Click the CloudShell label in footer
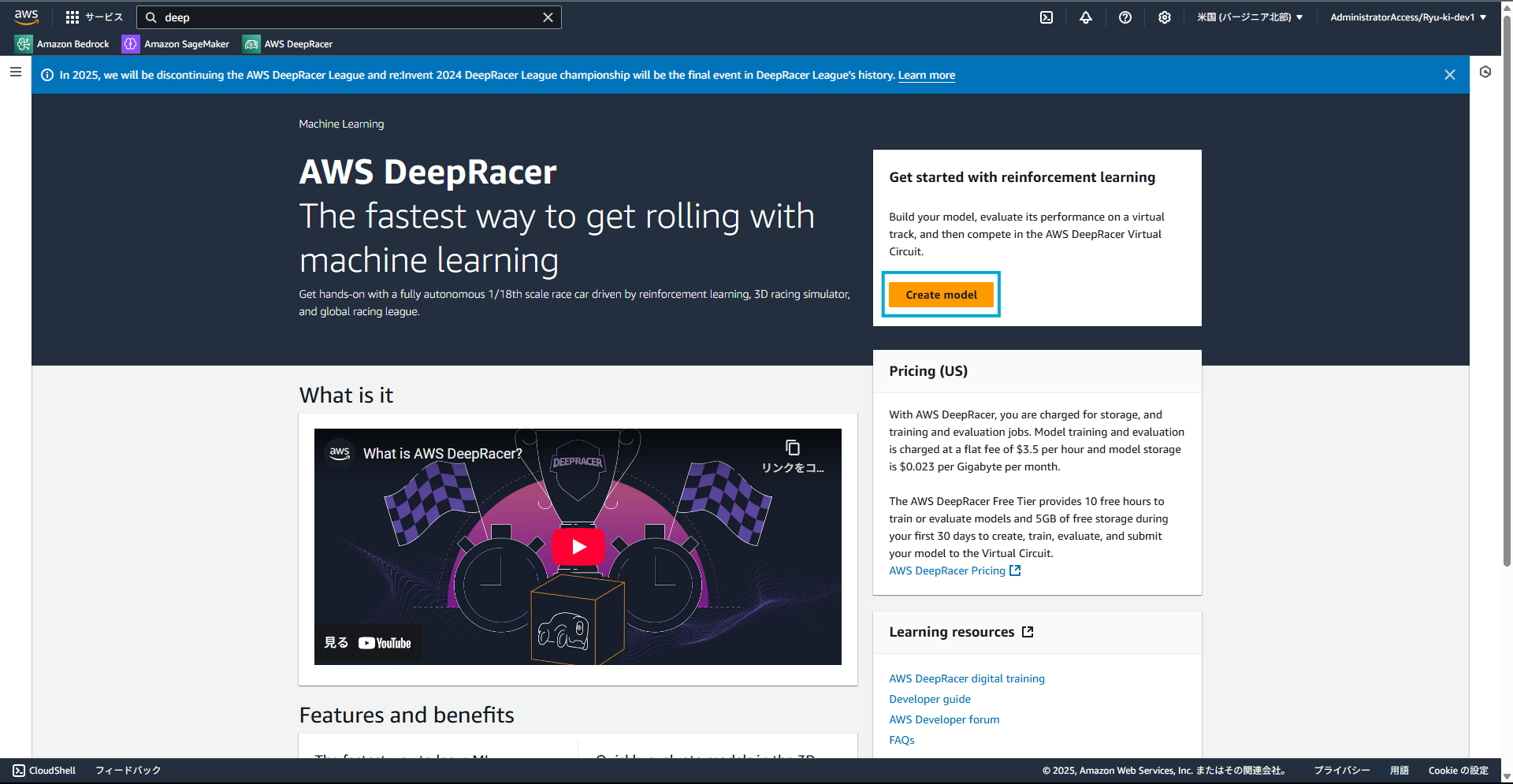Viewport: 1513px width, 784px height. [x=52, y=771]
